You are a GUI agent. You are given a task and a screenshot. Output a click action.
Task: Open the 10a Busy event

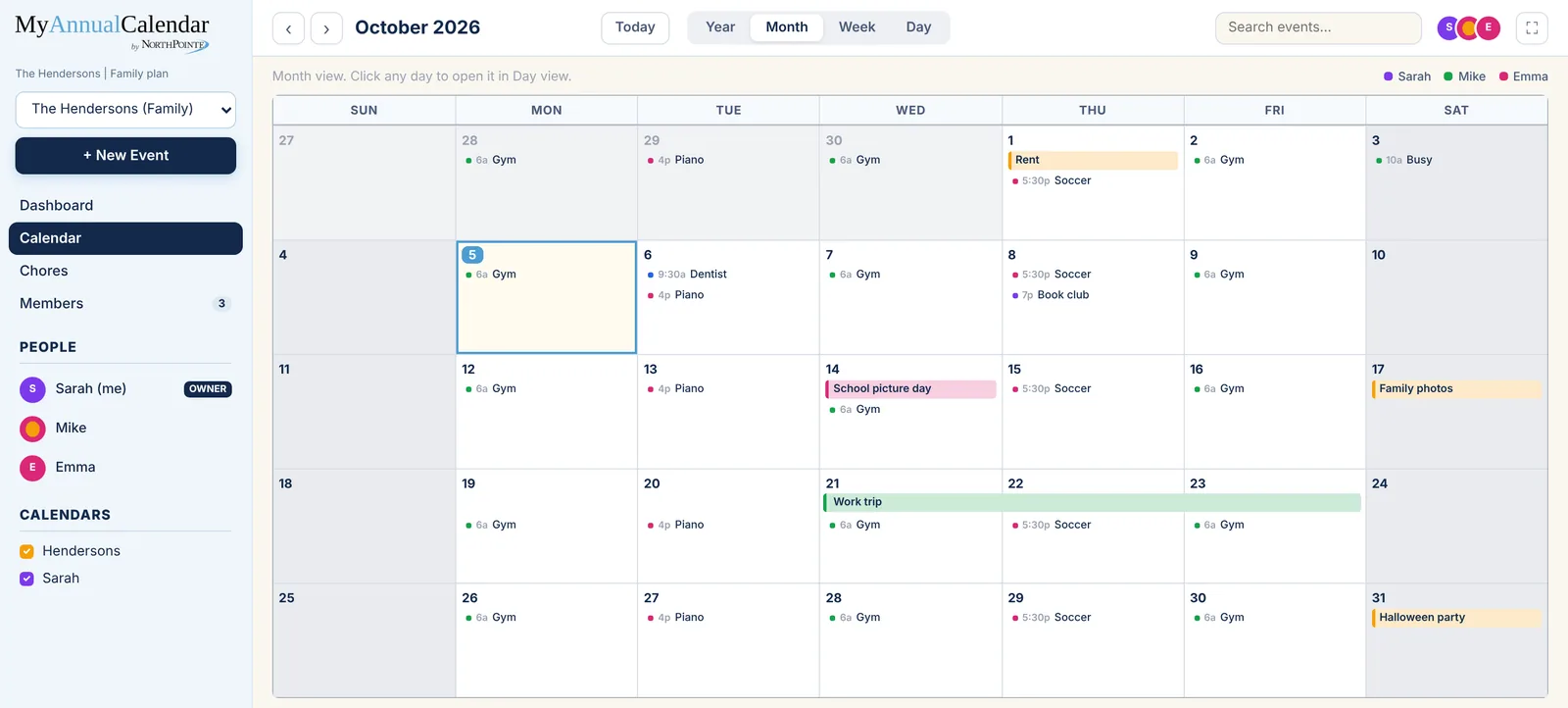pyautogui.click(x=1404, y=160)
